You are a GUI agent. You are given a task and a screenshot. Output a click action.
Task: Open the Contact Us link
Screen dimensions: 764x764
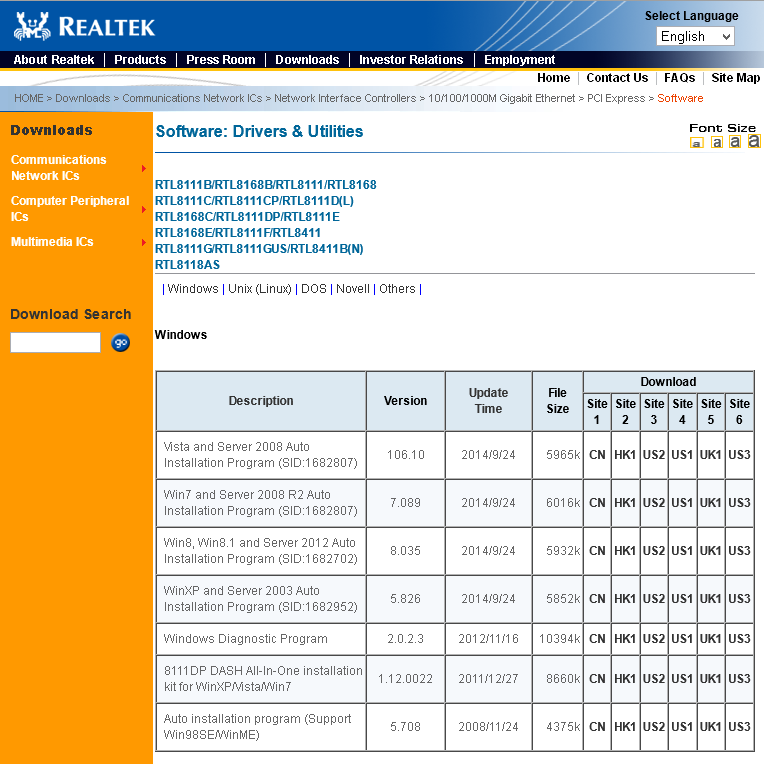tap(617, 78)
